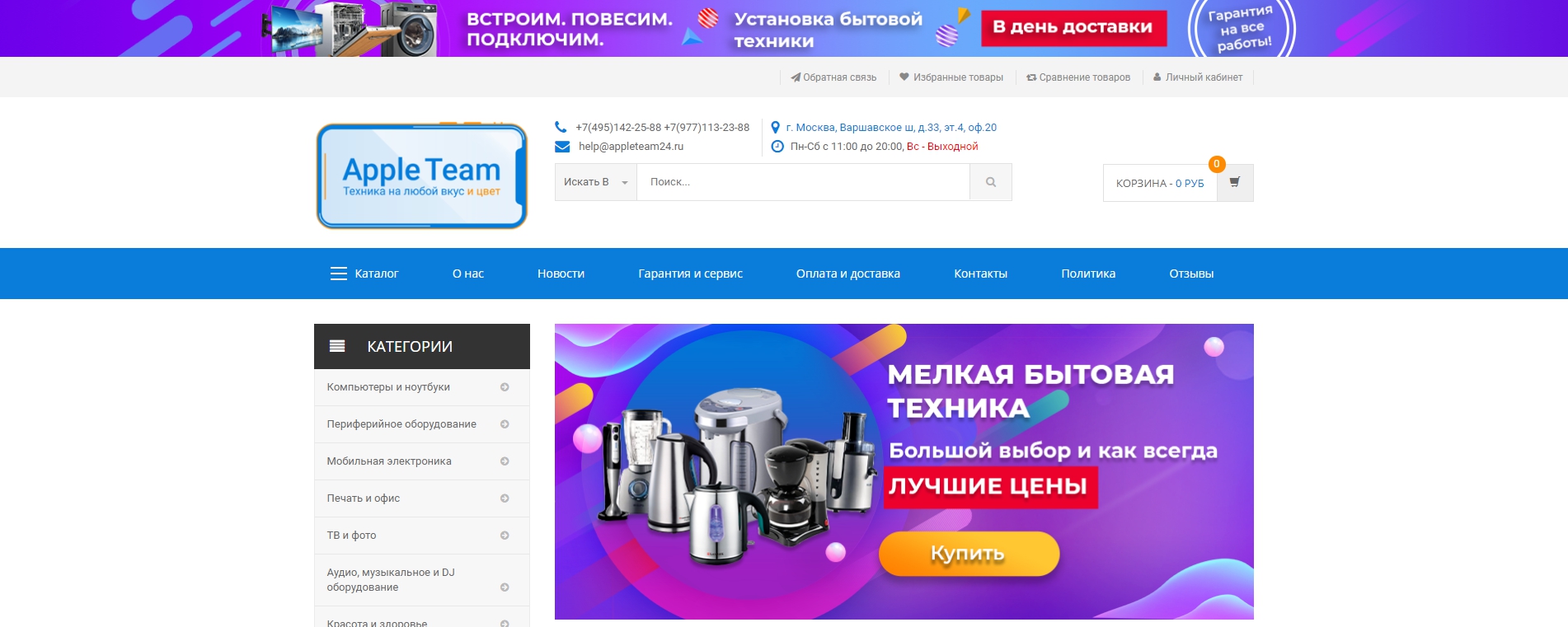Screen dimensions: 1568x627
Task: Expand the Компьютеры и ноутбуки category arrow
Action: 505,387
